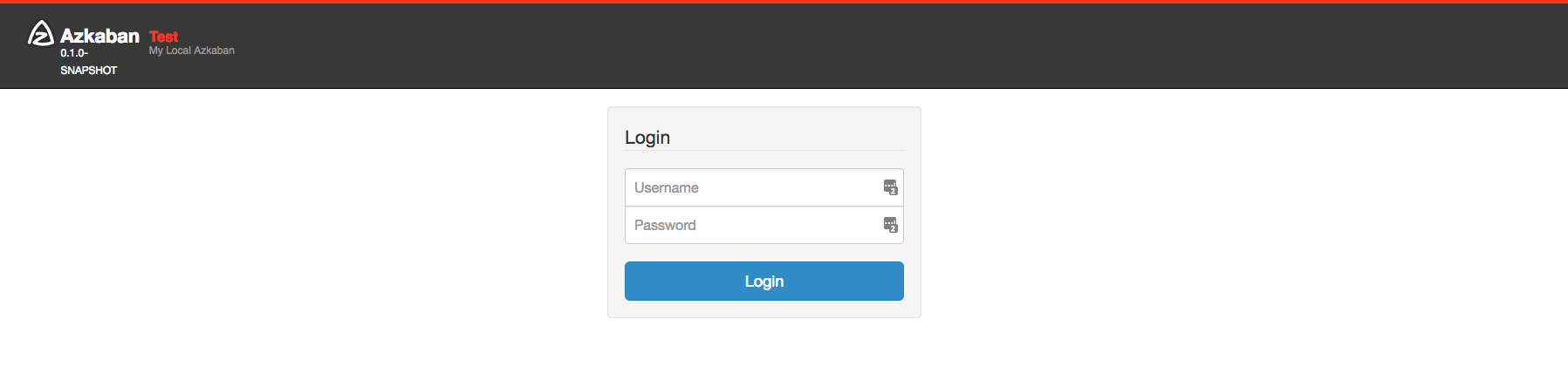1568x380 pixels.
Task: Click gray login panel background below button
Action: (x=763, y=309)
